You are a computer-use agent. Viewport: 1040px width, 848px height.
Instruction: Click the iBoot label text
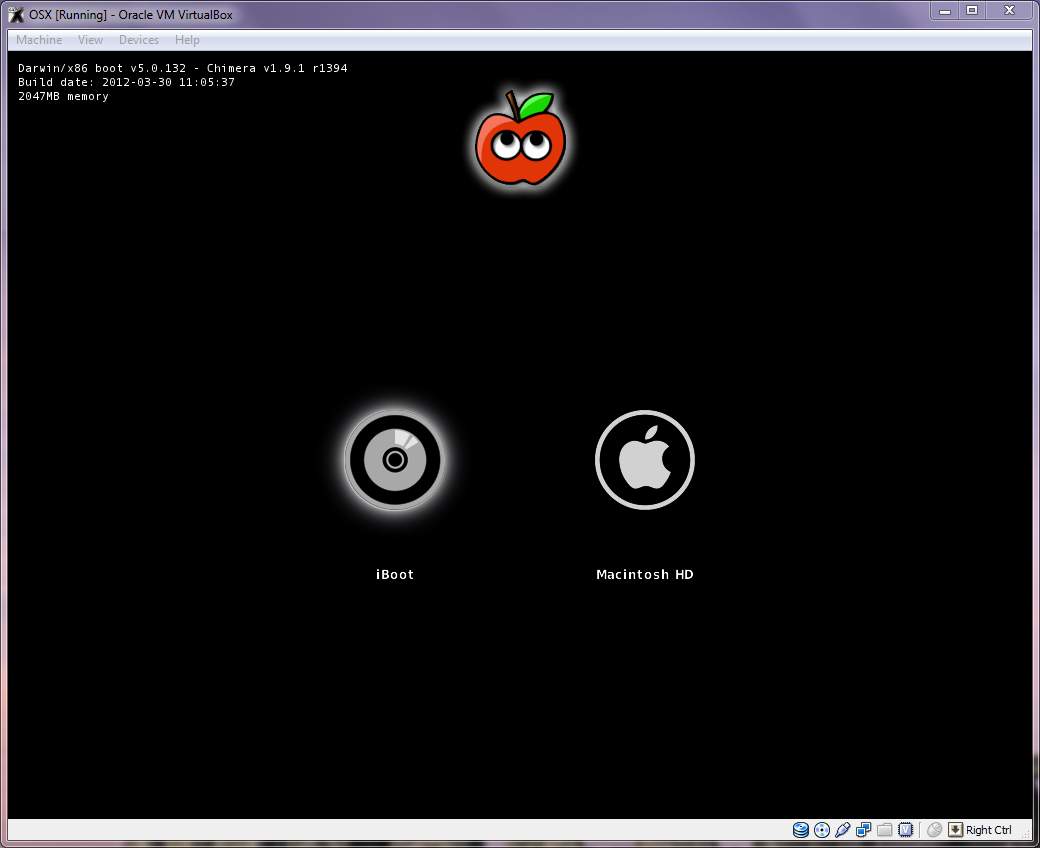click(x=394, y=574)
